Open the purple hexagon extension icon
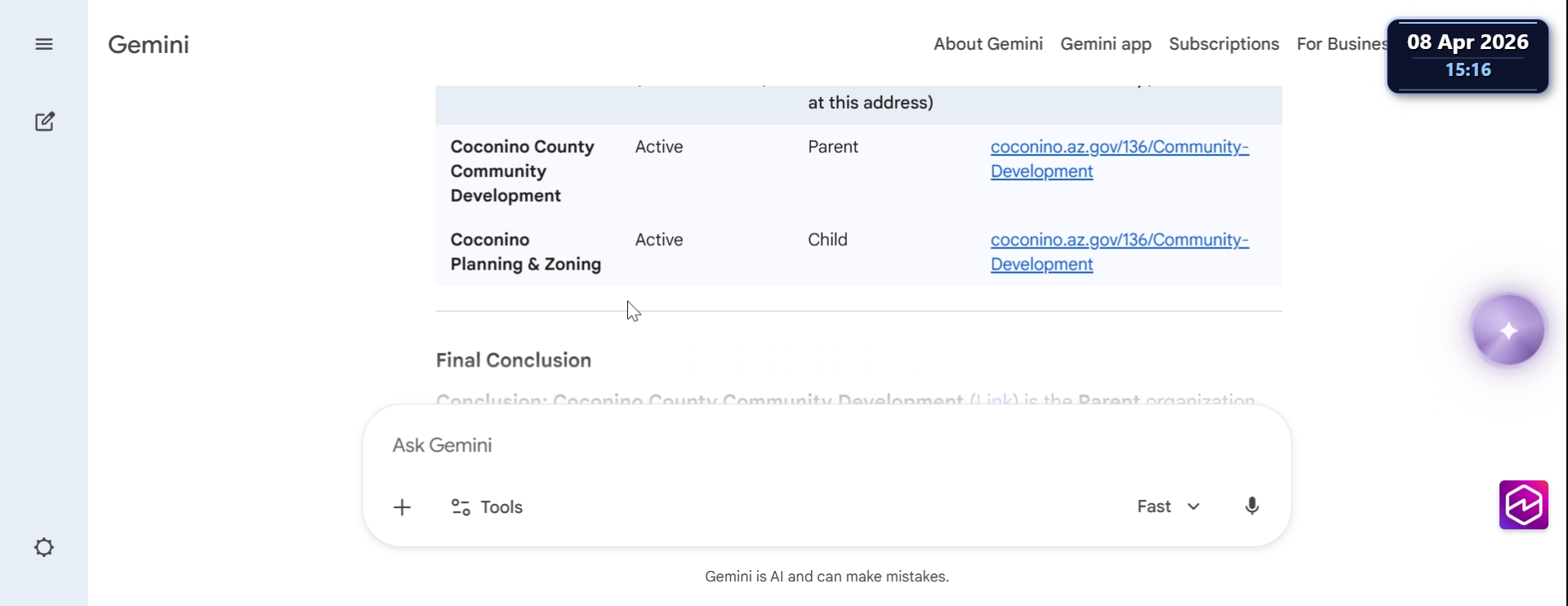This screenshot has width=1568, height=606. point(1523,505)
